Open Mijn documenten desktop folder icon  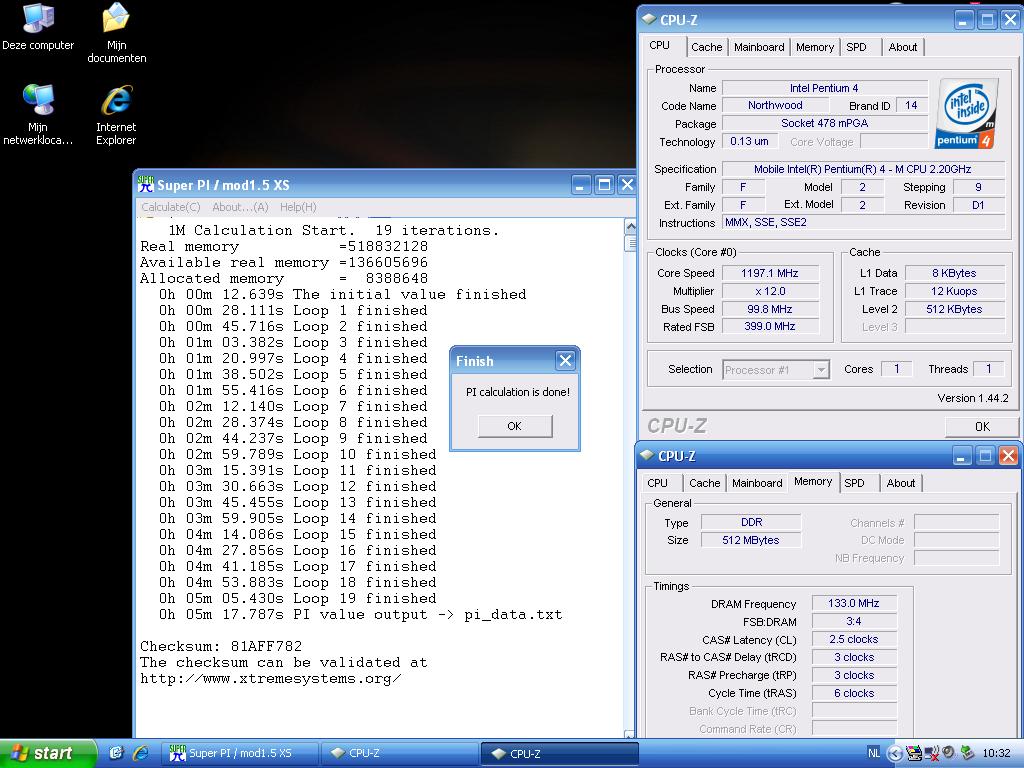[116, 33]
